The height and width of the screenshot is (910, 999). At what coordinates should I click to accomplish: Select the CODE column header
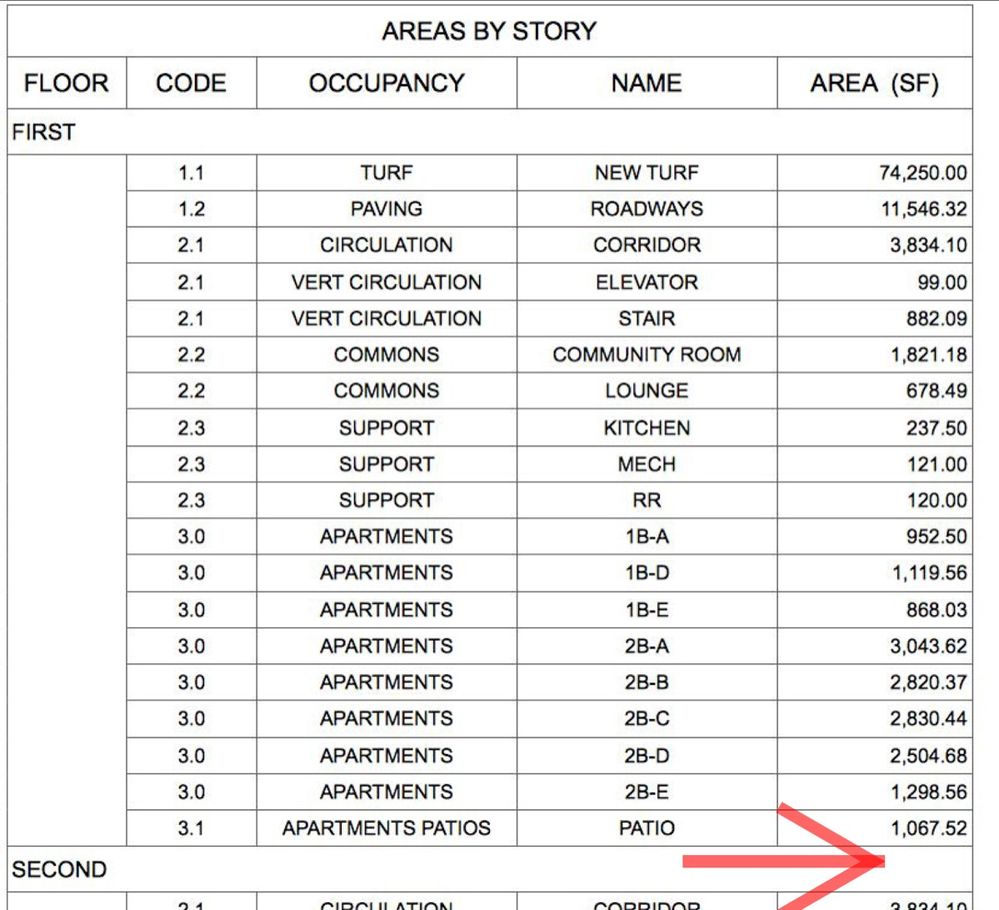[x=191, y=83]
